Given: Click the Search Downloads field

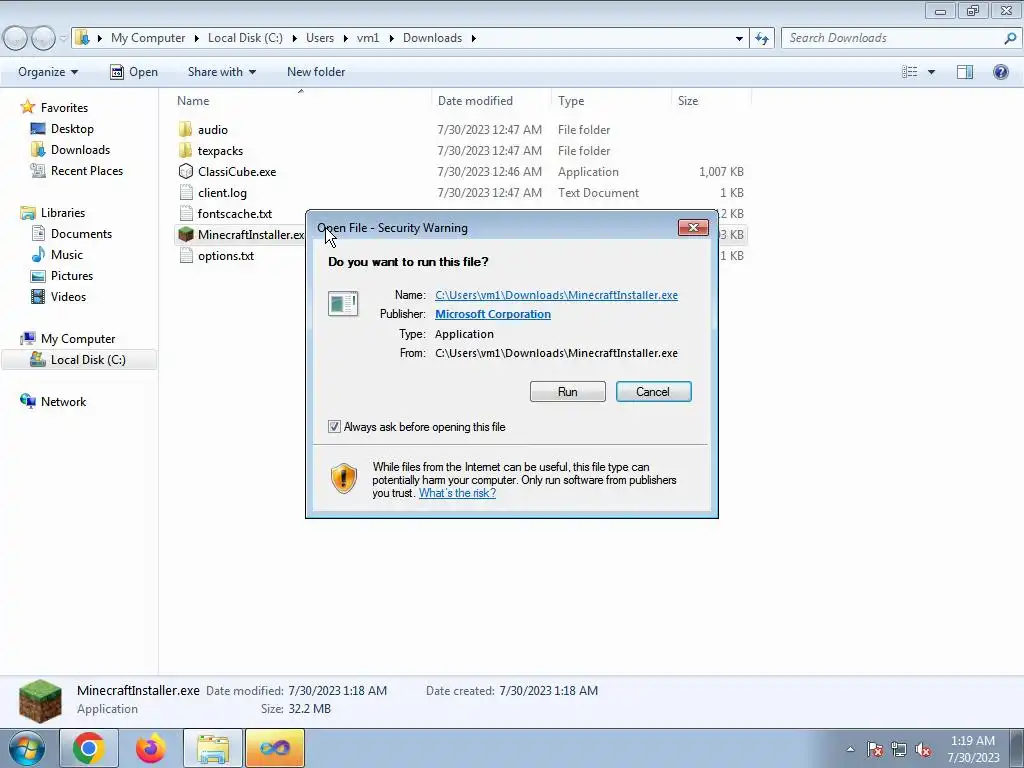Looking at the screenshot, I should (x=892, y=38).
